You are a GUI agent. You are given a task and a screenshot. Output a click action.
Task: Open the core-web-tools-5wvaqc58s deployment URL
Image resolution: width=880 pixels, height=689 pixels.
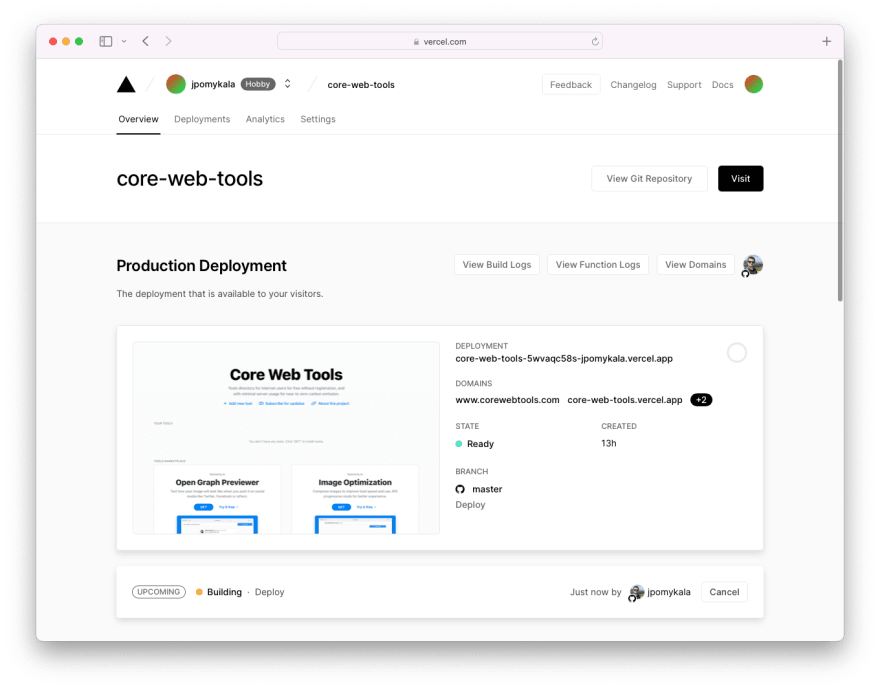click(564, 359)
